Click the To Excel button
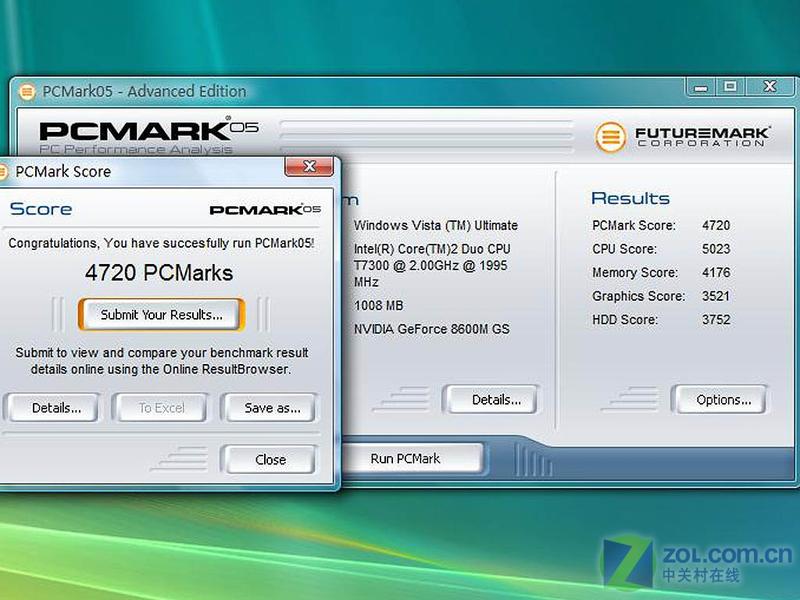The width and height of the screenshot is (800, 600). (161, 408)
